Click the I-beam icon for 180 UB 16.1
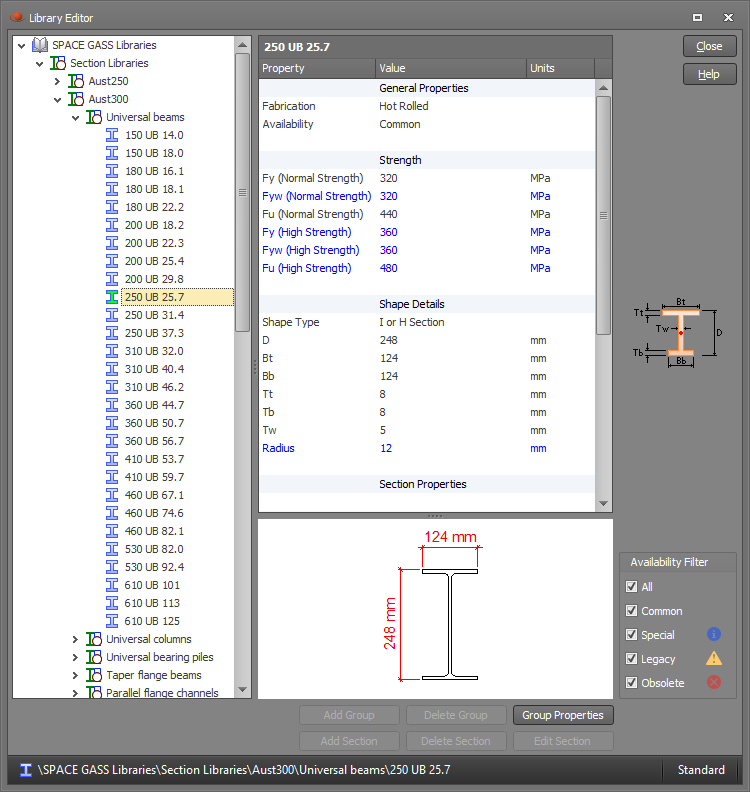This screenshot has height=792, width=750. point(112,171)
